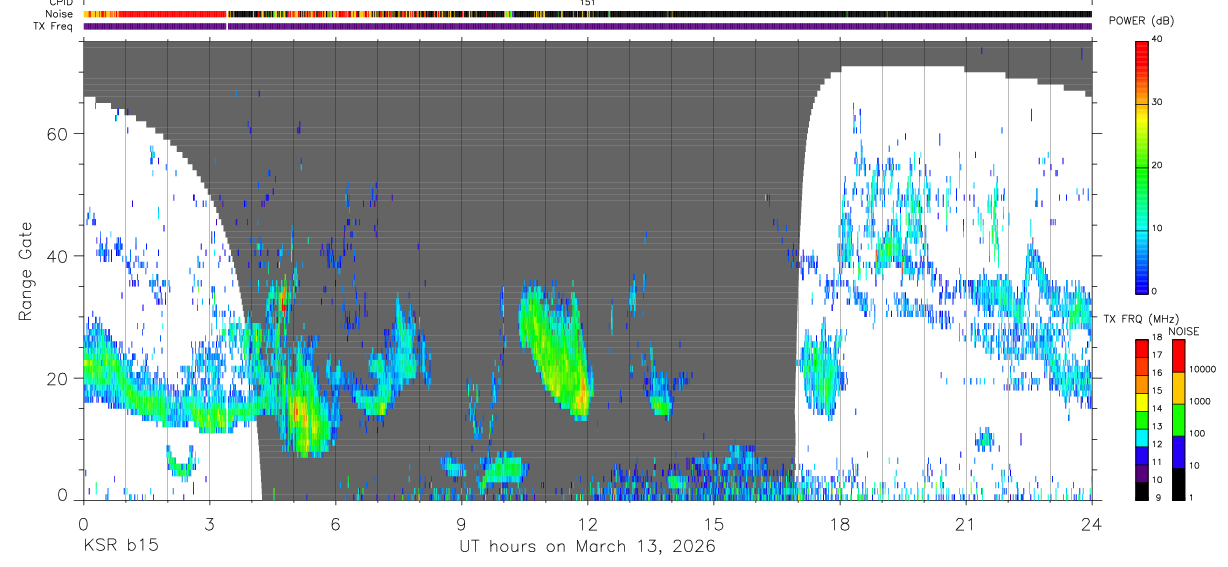Click the "POWER (dB)" colorbar title
The image size is (1228, 567).
[x=1141, y=21]
